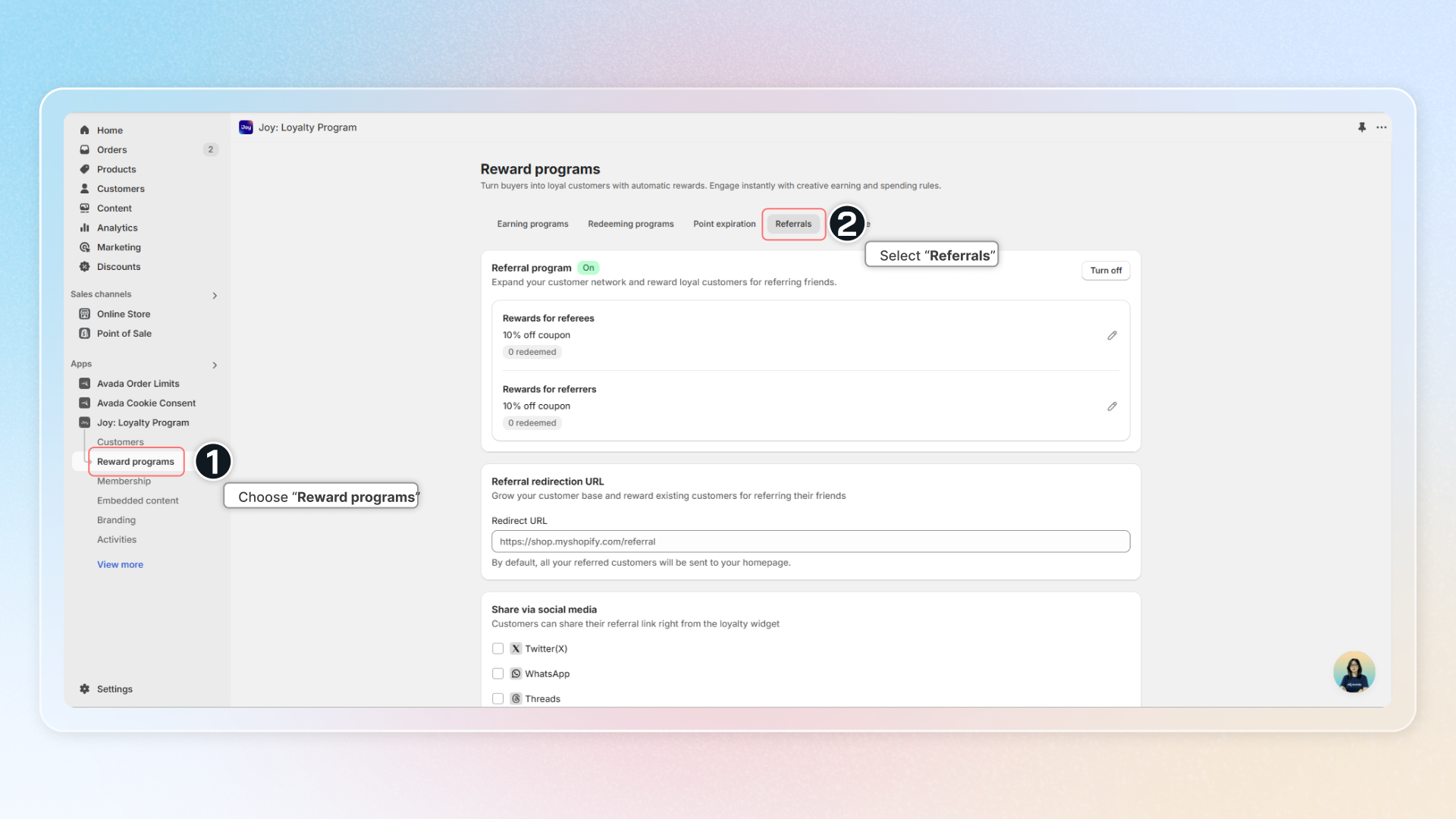Click into the Redirect URL field
The height and width of the screenshot is (819, 1456).
(x=810, y=541)
